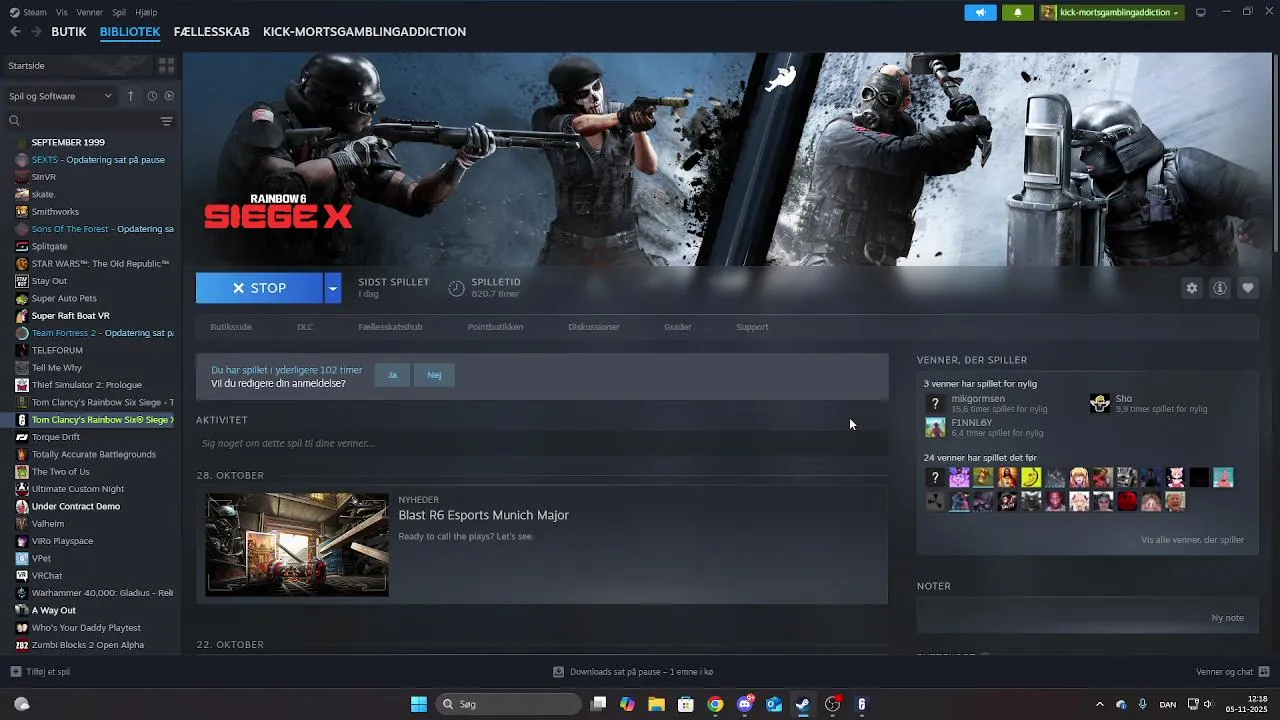Open the Venner menu

tap(90, 12)
